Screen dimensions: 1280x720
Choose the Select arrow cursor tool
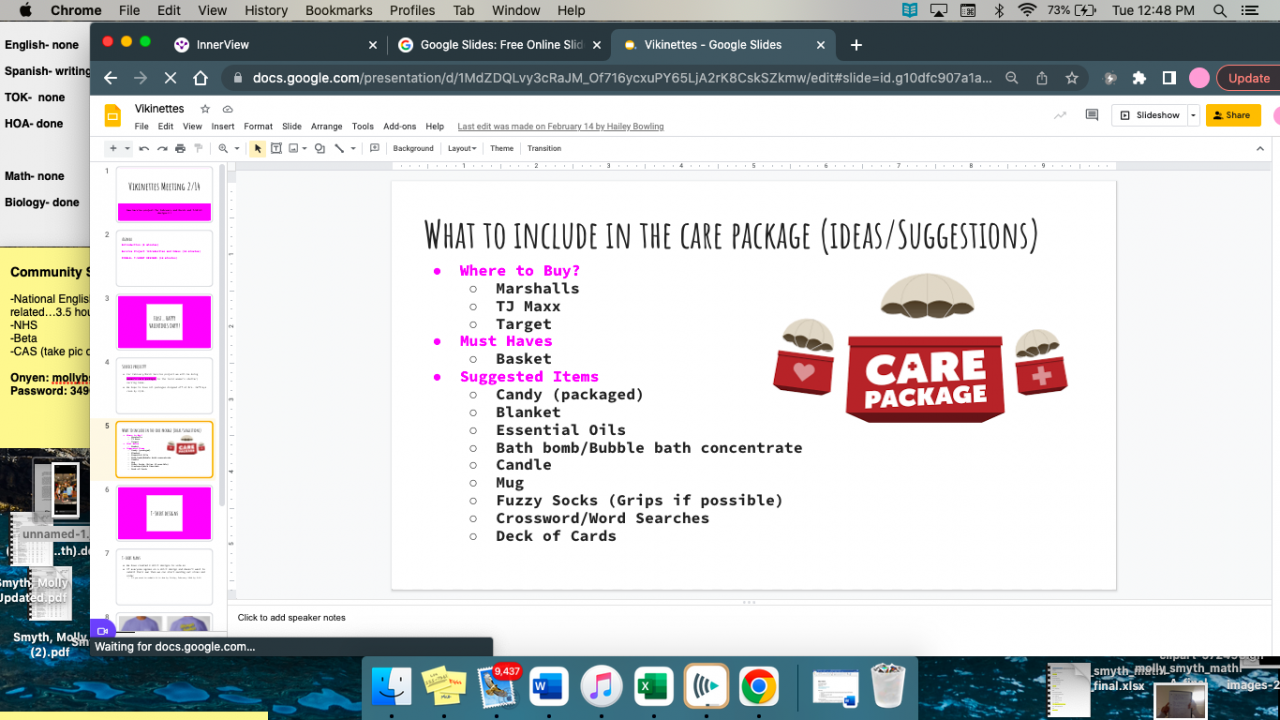[x=258, y=148]
